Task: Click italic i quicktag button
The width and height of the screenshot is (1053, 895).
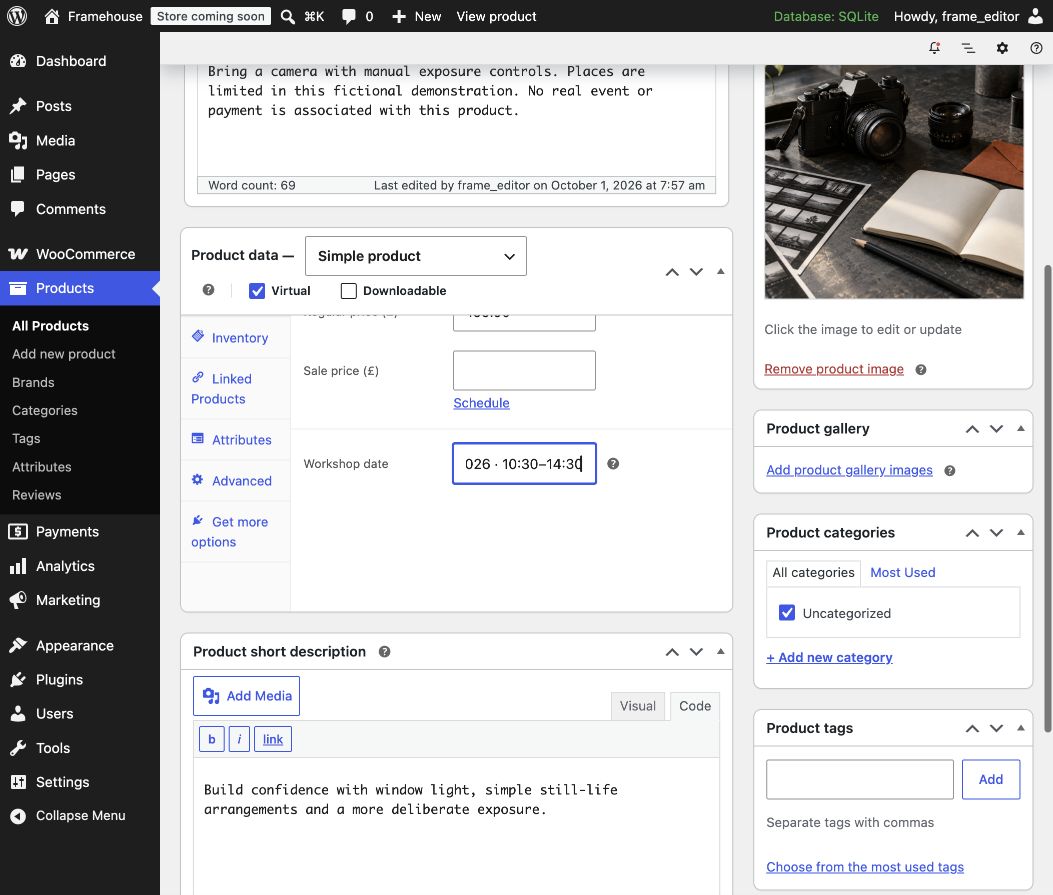Action: tap(239, 739)
